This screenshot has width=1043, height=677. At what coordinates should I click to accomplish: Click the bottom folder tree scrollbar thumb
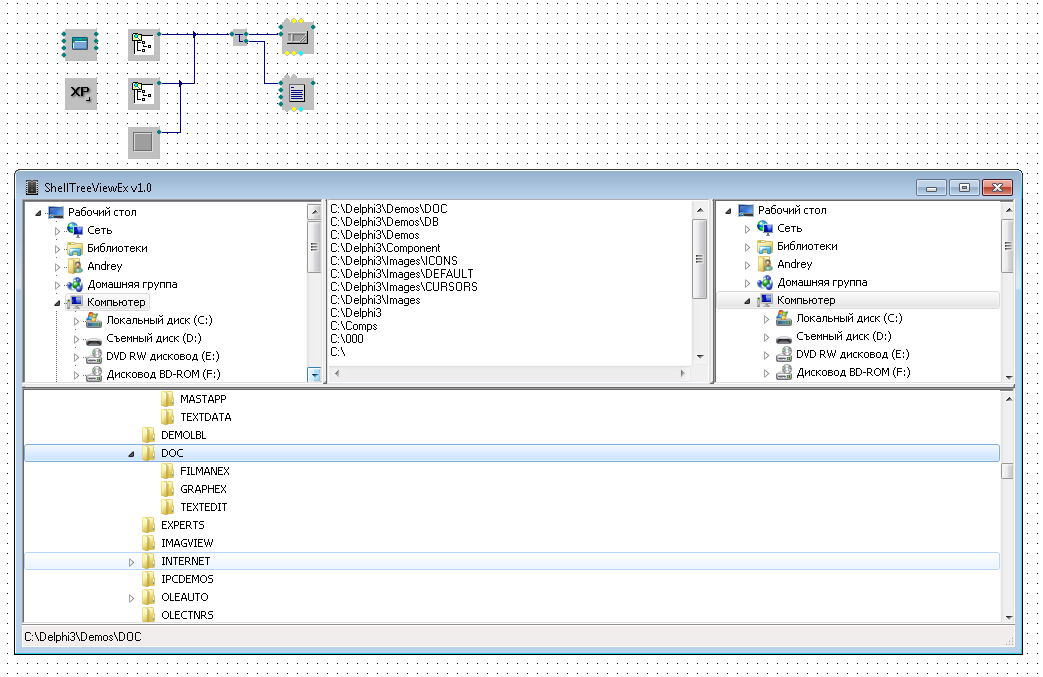coord(1008,471)
